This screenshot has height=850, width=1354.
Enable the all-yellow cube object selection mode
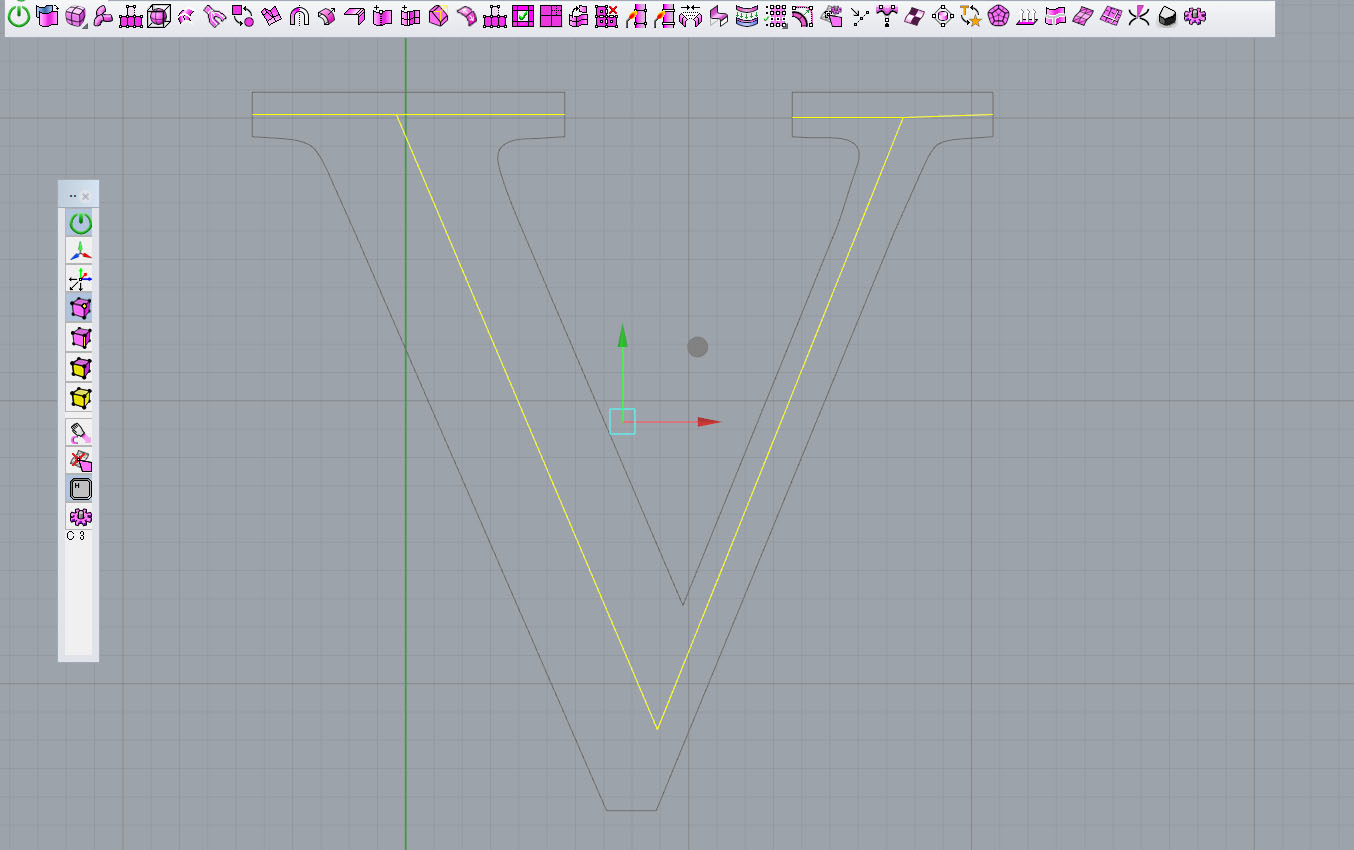click(x=80, y=398)
